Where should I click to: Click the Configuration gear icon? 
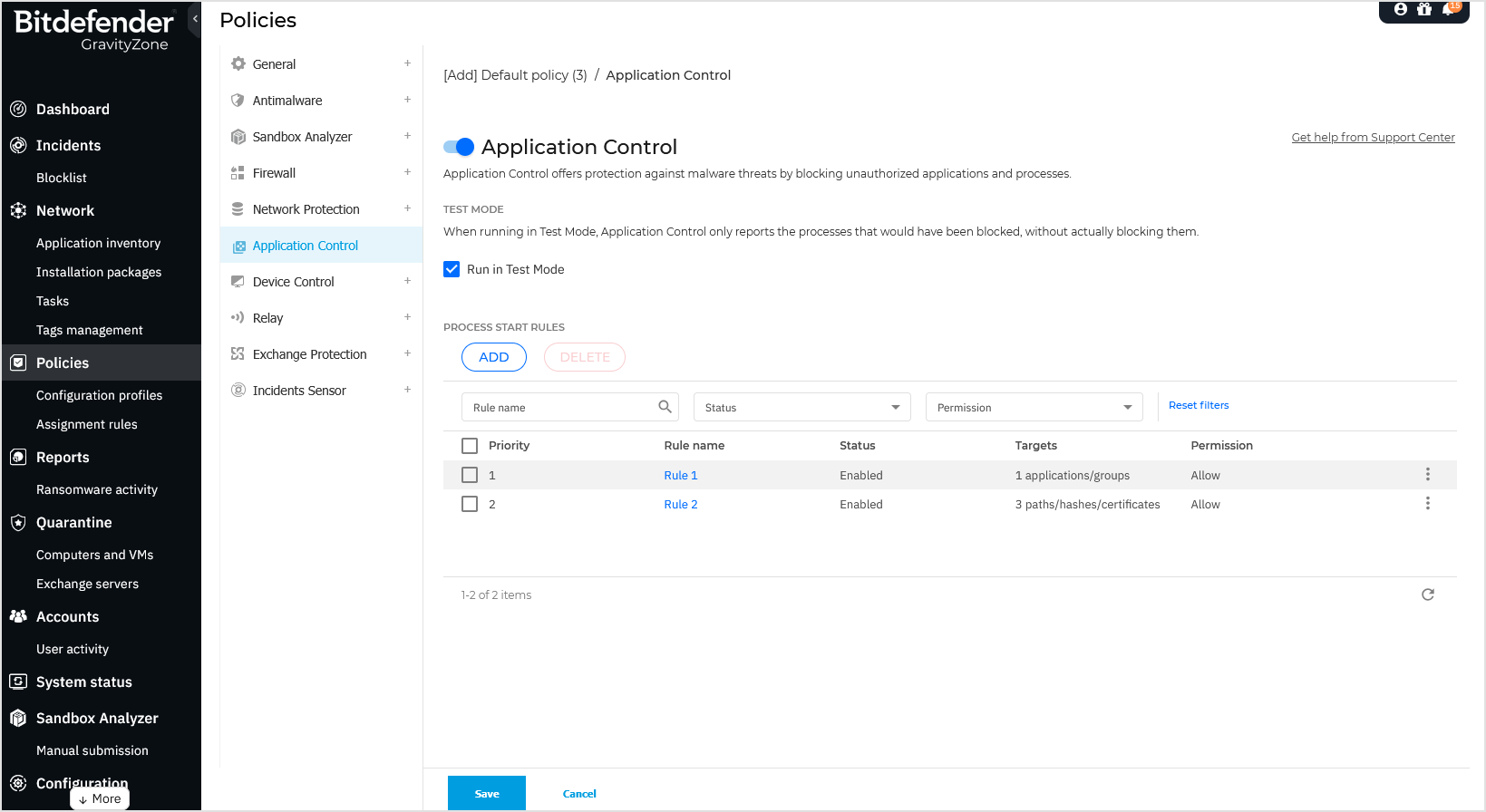(x=18, y=783)
